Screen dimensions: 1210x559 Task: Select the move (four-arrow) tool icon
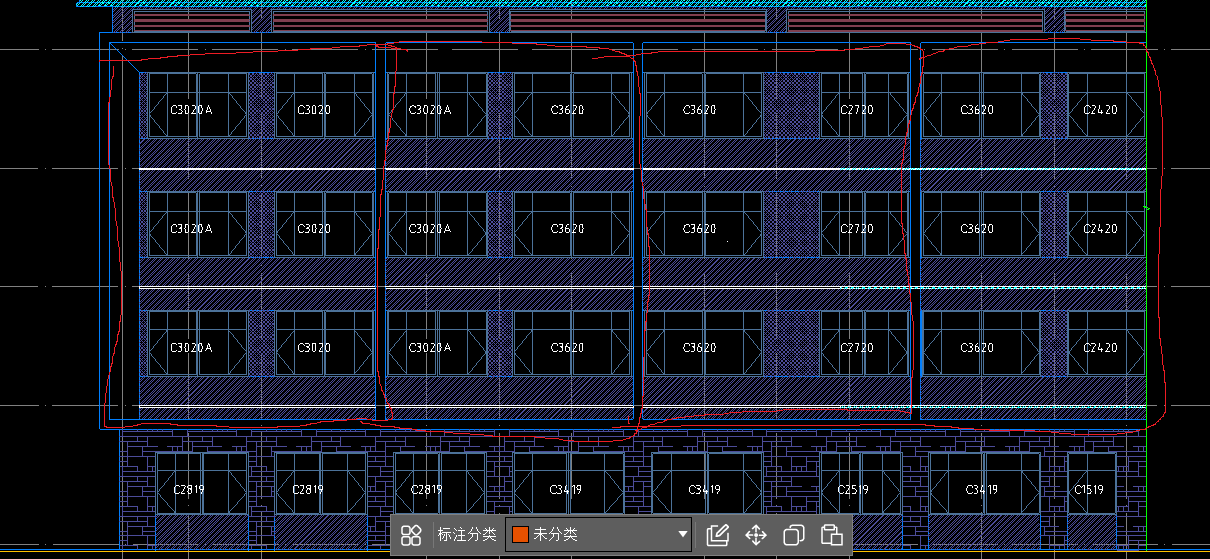point(756,535)
